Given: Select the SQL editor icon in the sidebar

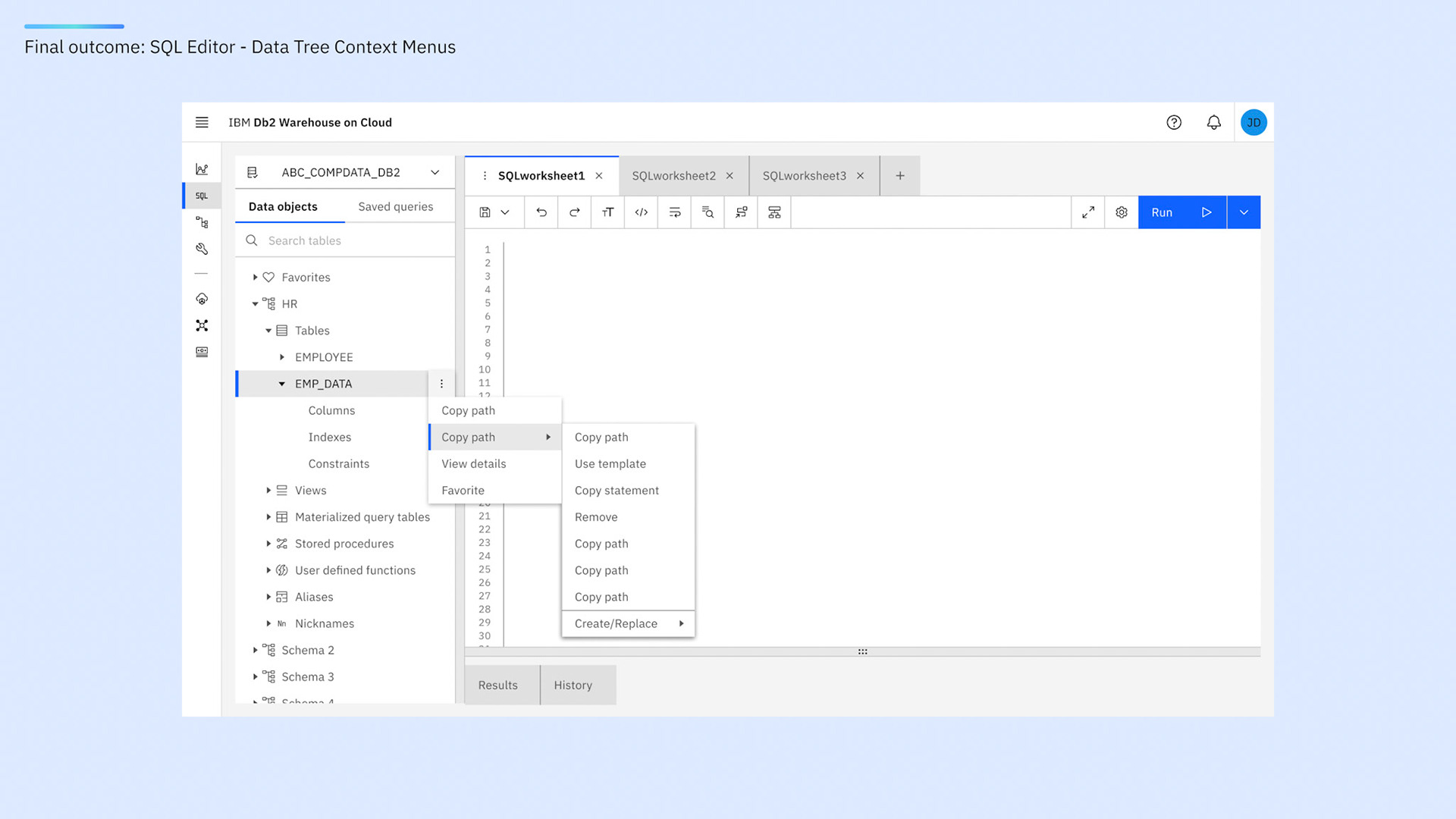Looking at the screenshot, I should click(x=201, y=195).
